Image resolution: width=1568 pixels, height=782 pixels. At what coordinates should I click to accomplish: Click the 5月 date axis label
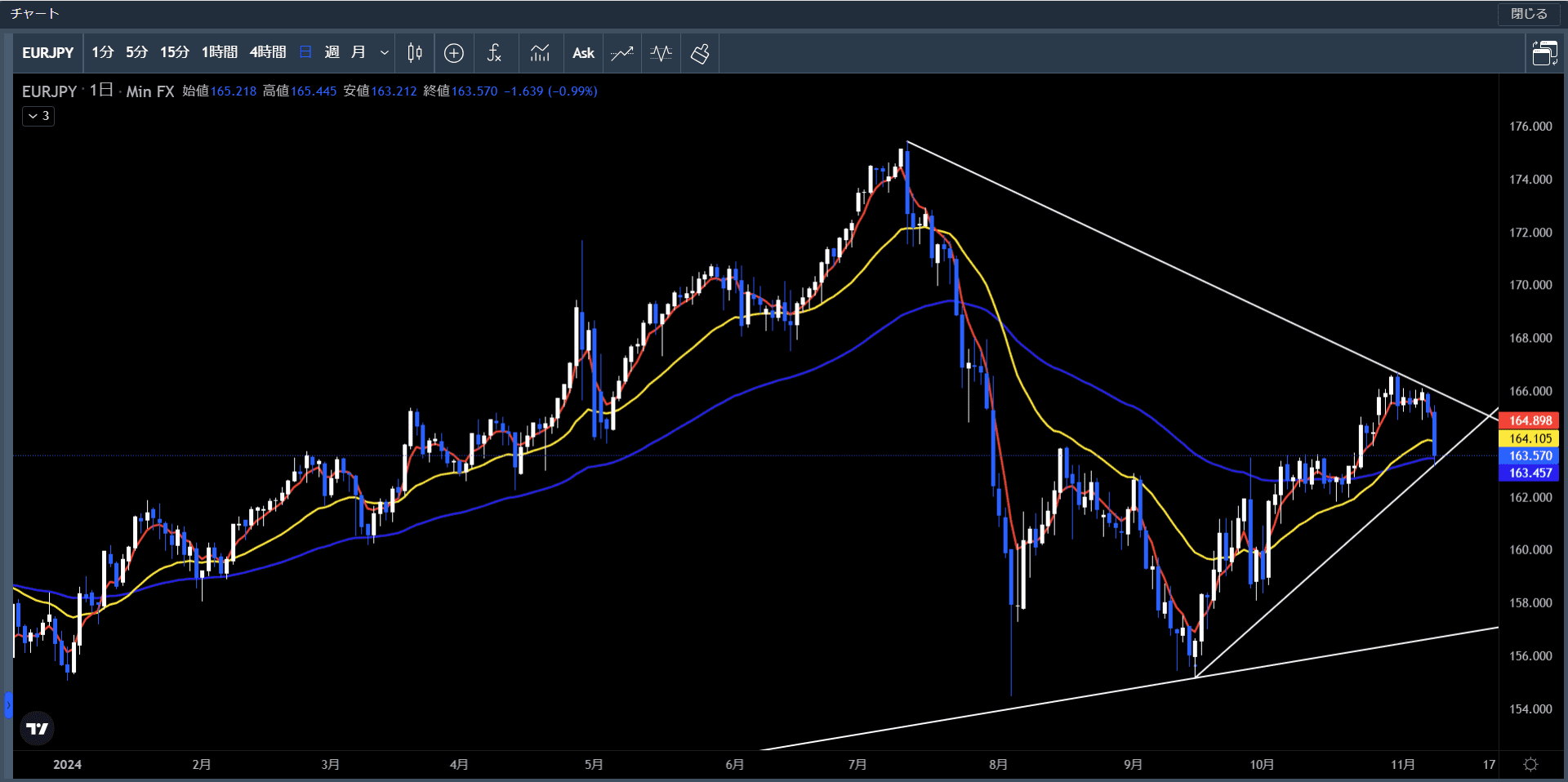(x=594, y=765)
